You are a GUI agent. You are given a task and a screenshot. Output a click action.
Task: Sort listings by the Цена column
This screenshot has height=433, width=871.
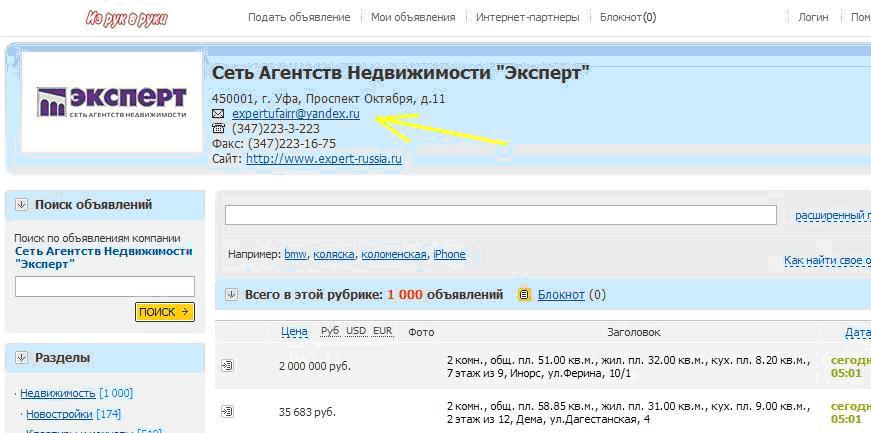point(294,332)
